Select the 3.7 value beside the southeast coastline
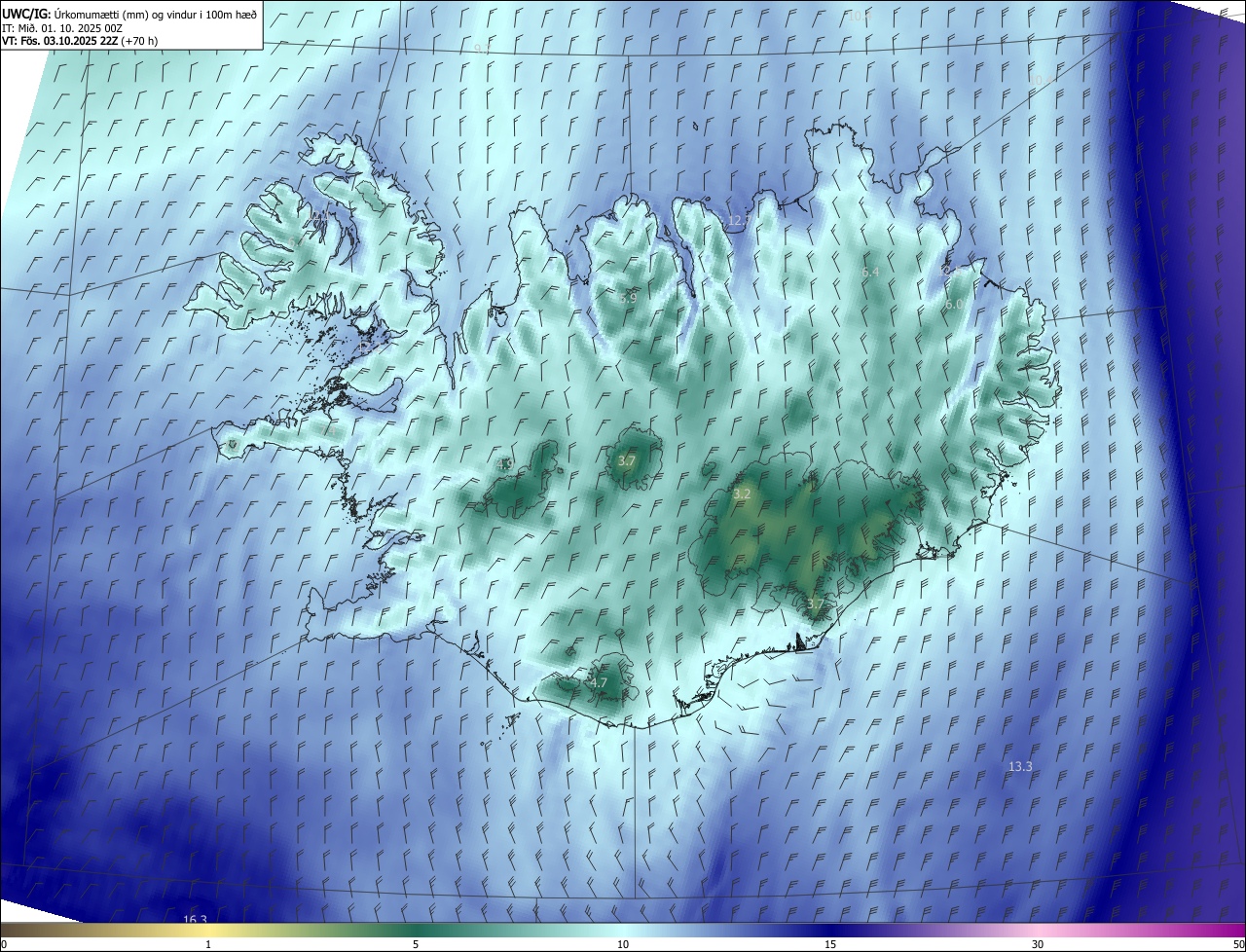 [x=816, y=604]
